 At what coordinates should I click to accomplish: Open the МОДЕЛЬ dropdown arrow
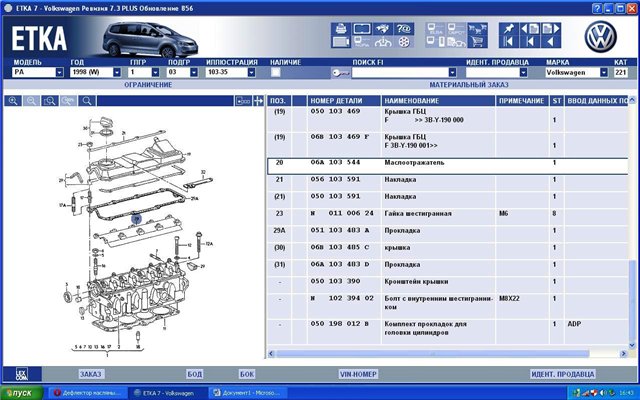coord(60,73)
